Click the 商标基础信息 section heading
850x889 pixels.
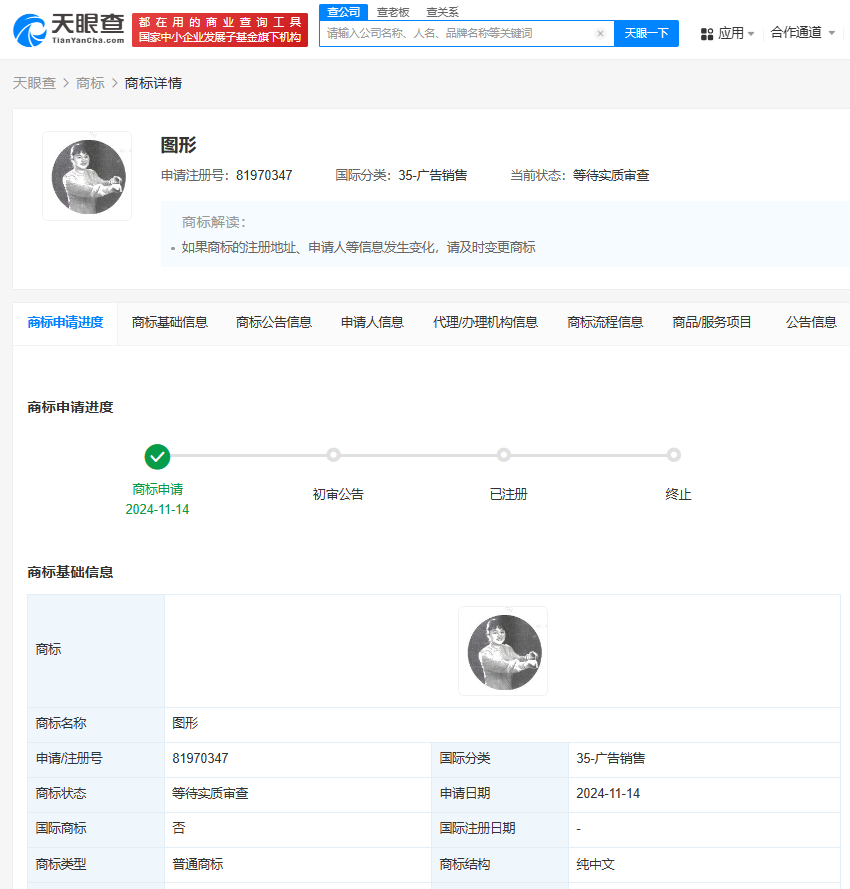[70, 573]
